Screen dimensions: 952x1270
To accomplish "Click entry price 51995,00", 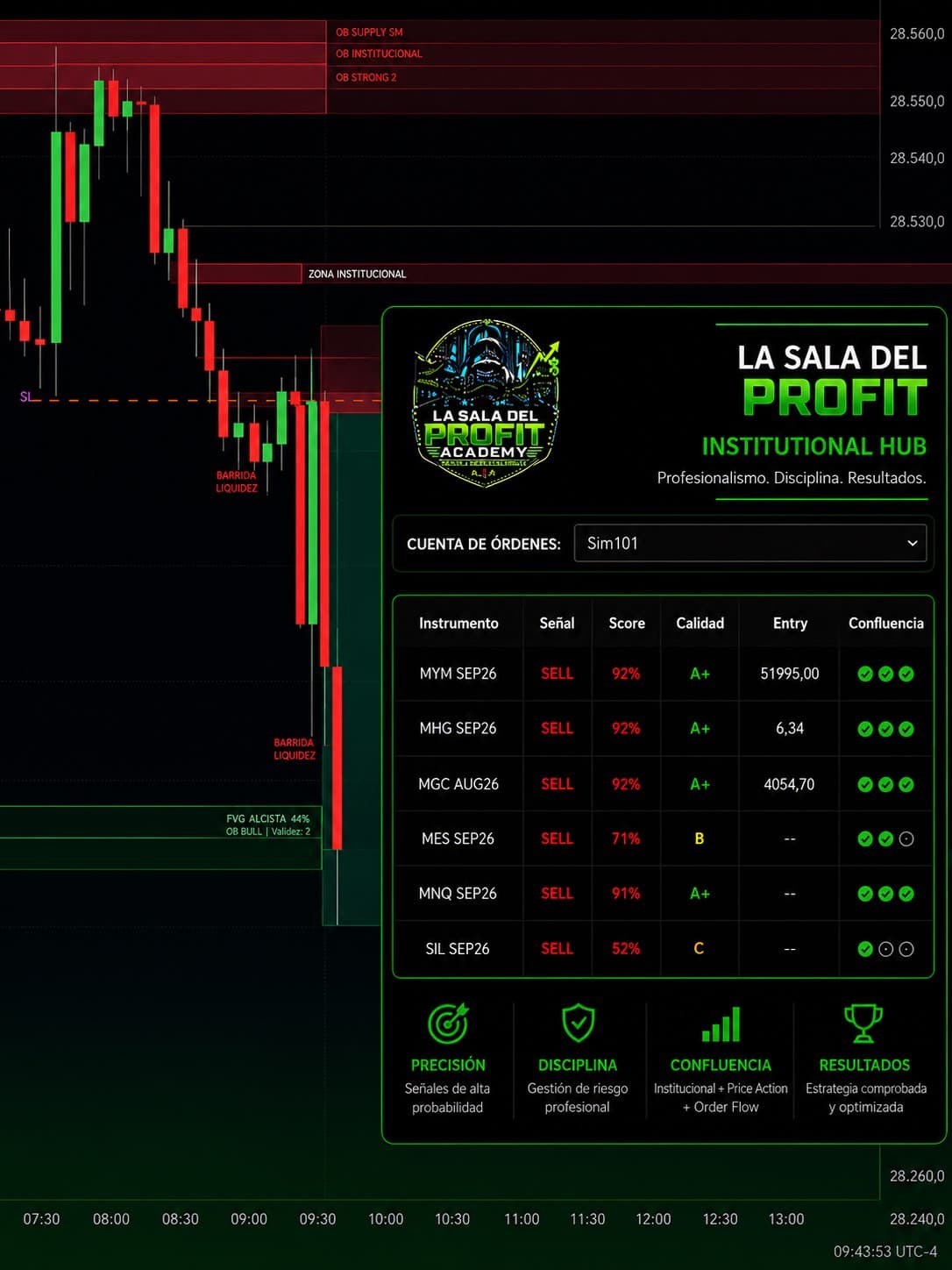I will [790, 674].
